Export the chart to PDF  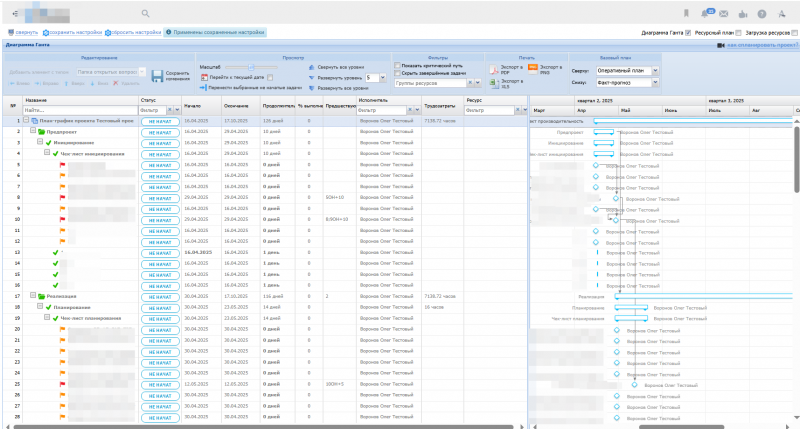pyautogui.click(x=495, y=69)
